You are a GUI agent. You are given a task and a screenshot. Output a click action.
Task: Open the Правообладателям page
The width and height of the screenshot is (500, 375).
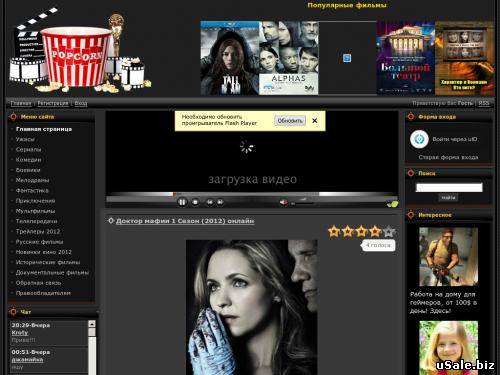43,293
